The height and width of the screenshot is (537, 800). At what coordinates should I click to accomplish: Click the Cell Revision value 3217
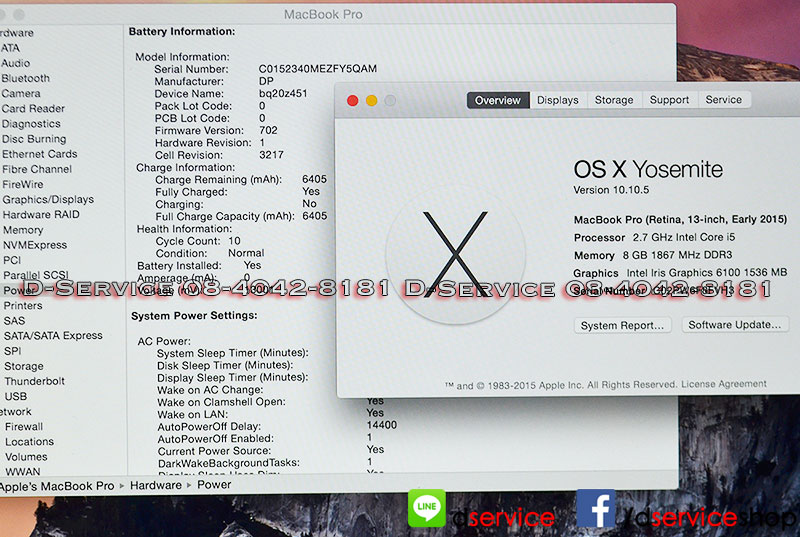tap(271, 155)
